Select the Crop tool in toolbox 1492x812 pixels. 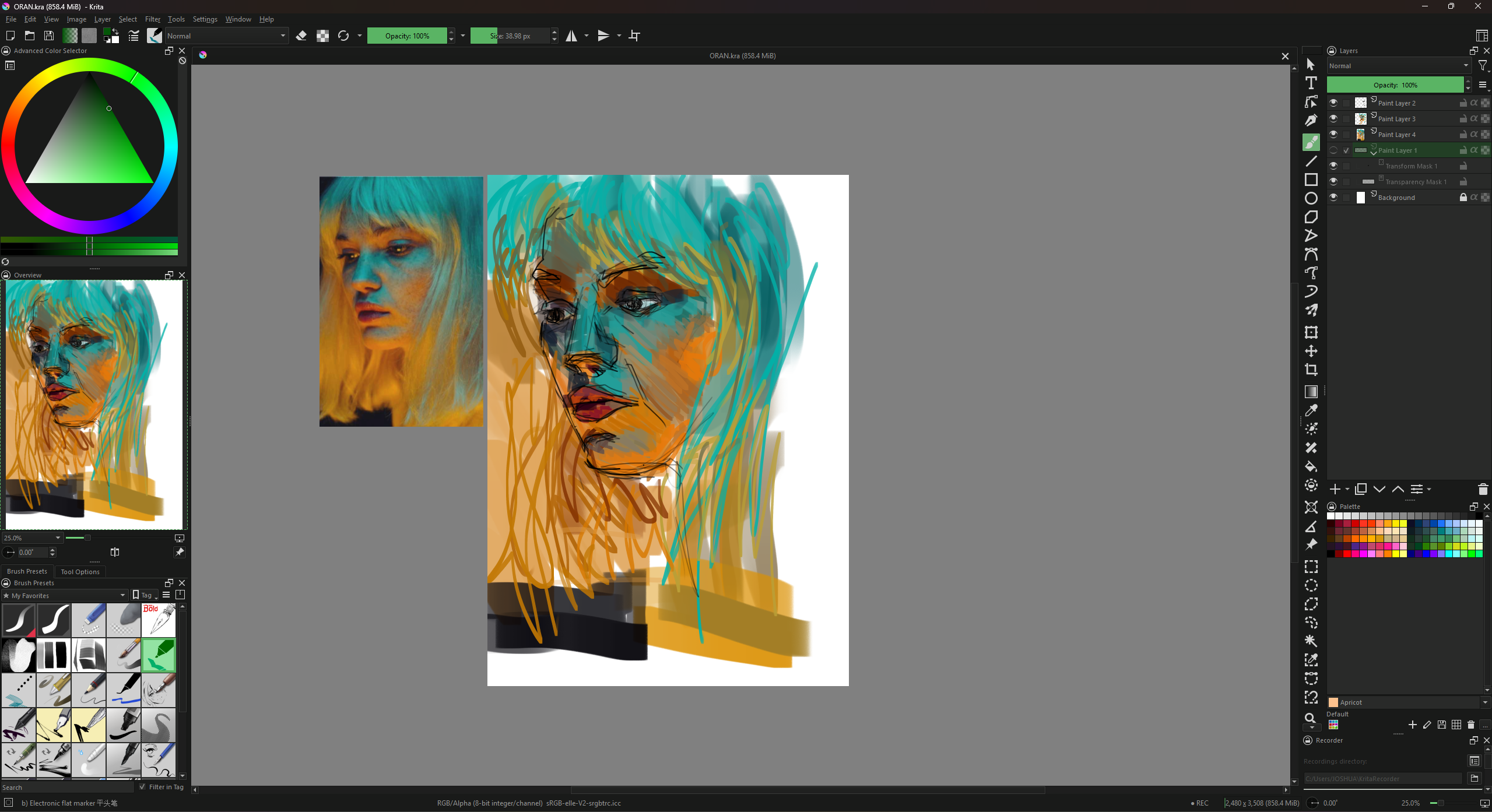(1311, 370)
